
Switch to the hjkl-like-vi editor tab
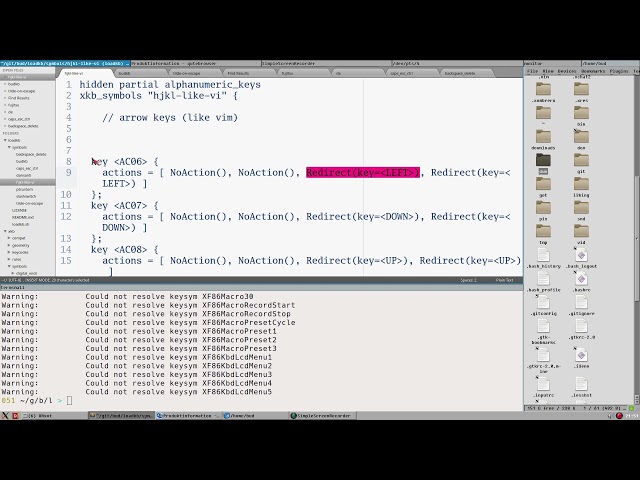coord(85,73)
